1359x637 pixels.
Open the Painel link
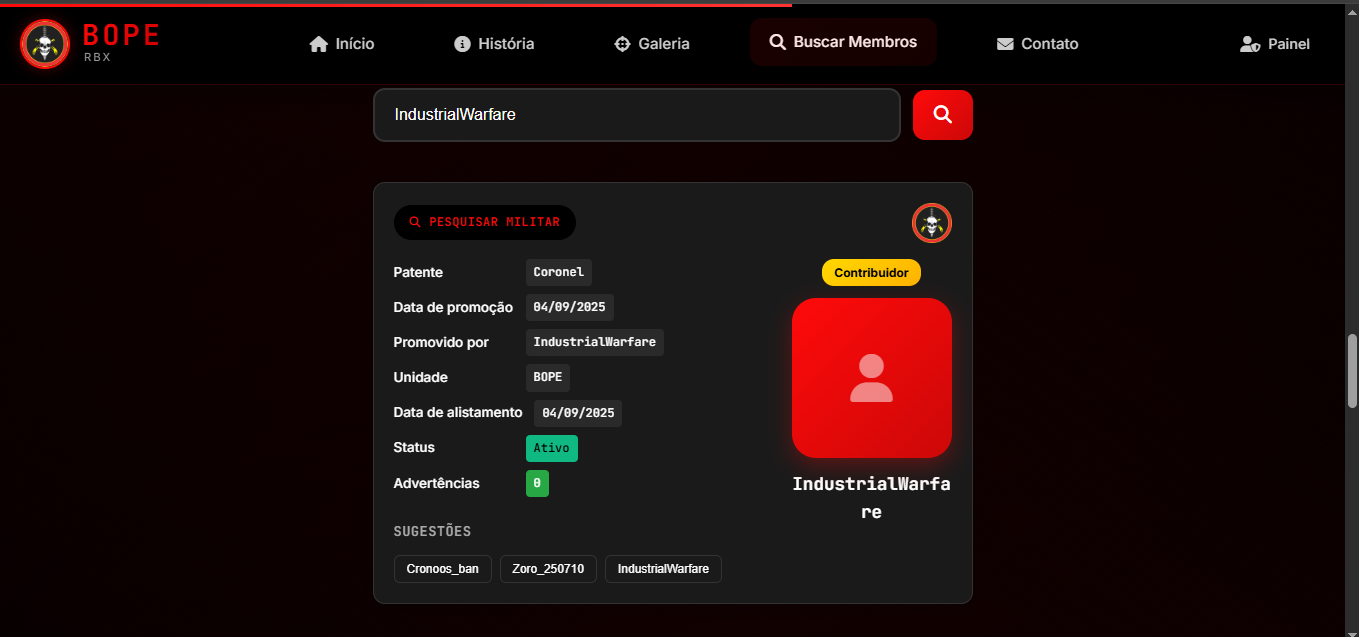(1275, 44)
